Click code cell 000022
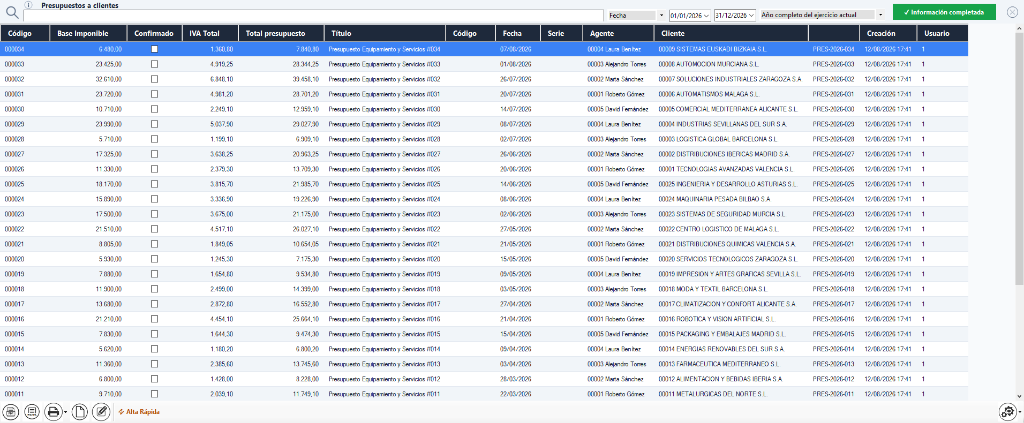The image size is (1024, 423). (14, 229)
